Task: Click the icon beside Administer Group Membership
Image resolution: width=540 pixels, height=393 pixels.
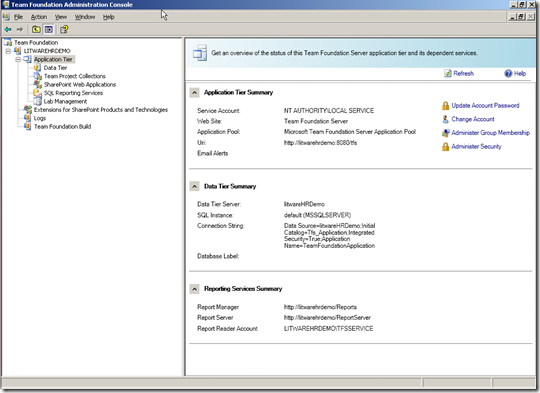Action: [x=445, y=133]
